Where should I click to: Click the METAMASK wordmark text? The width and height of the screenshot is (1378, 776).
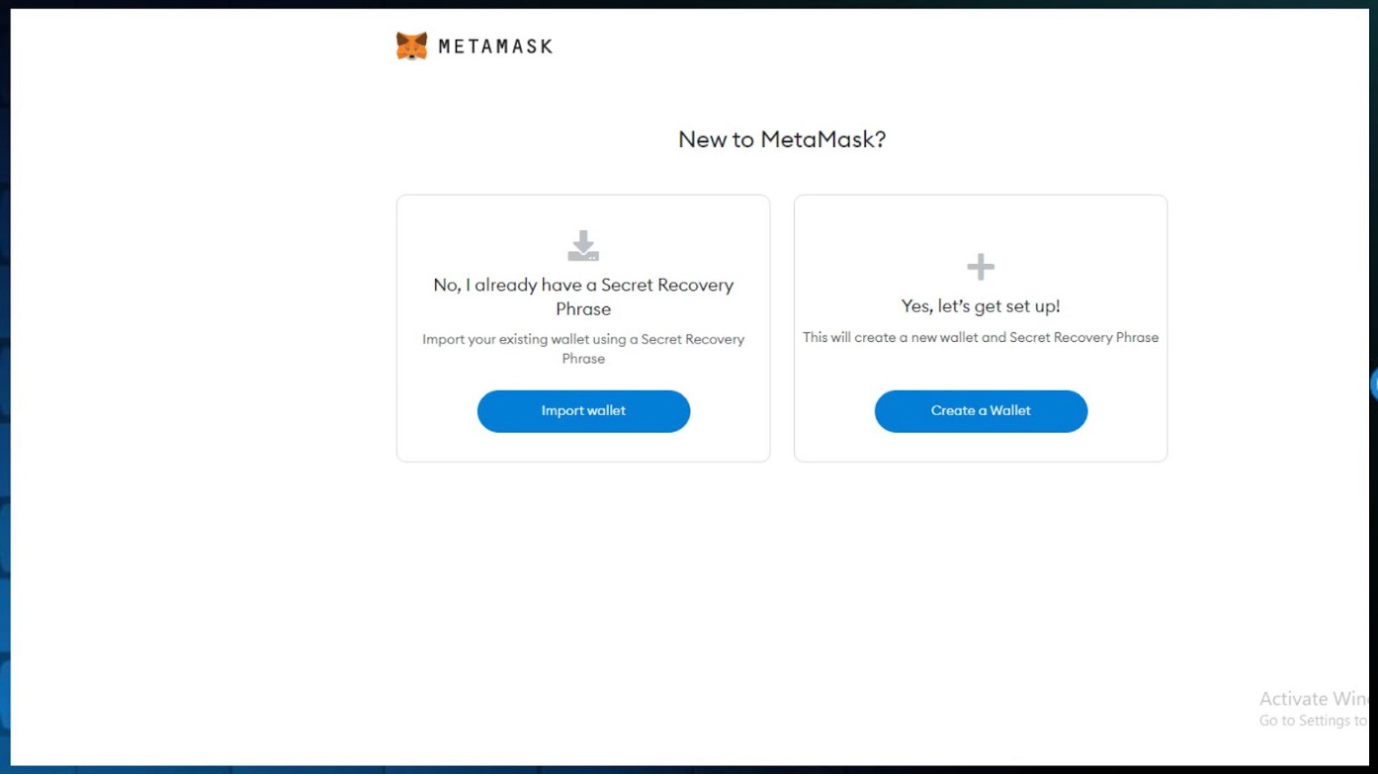click(495, 46)
